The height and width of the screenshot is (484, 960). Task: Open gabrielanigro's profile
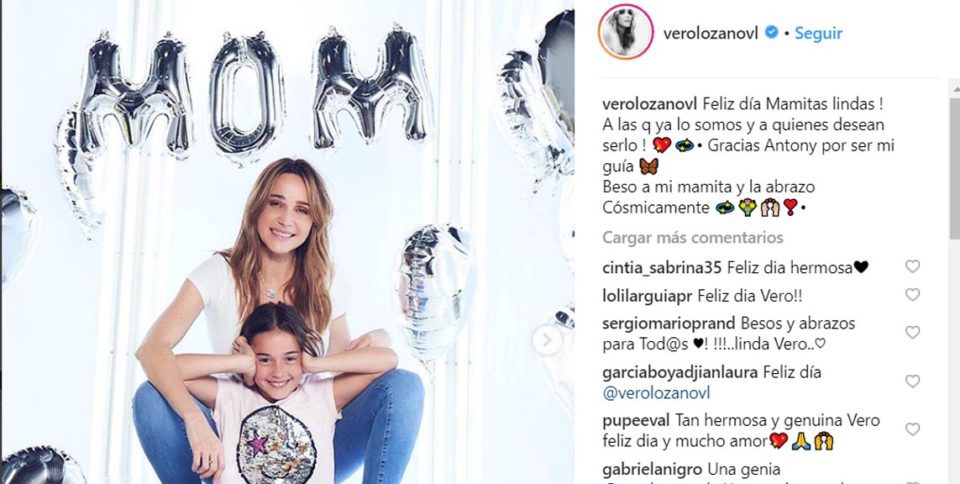coord(653,470)
